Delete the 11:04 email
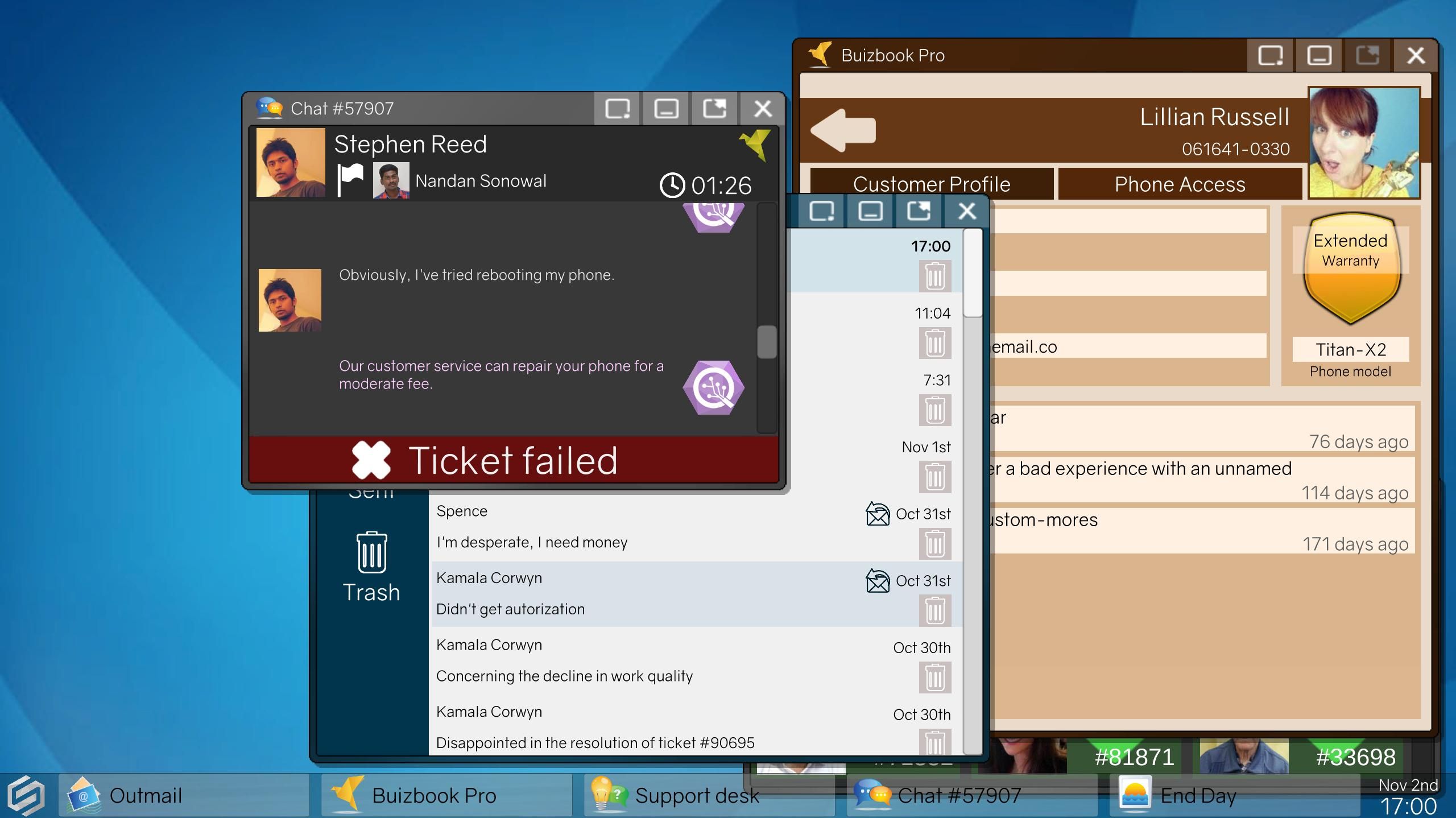The width and height of the screenshot is (1456, 818). (x=935, y=343)
